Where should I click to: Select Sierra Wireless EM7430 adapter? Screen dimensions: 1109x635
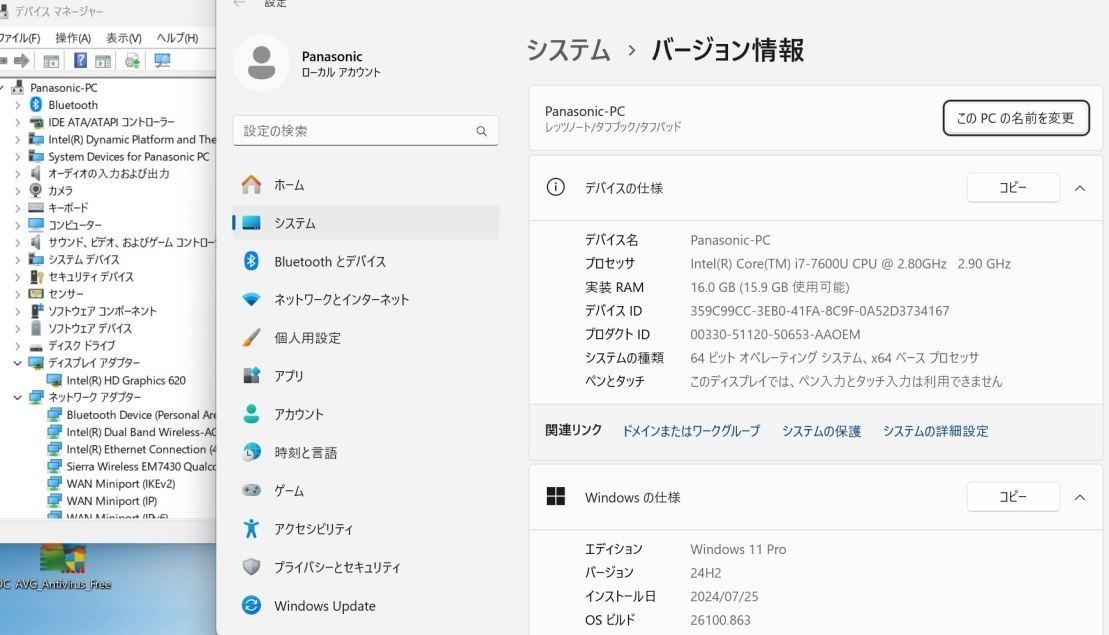(141, 467)
